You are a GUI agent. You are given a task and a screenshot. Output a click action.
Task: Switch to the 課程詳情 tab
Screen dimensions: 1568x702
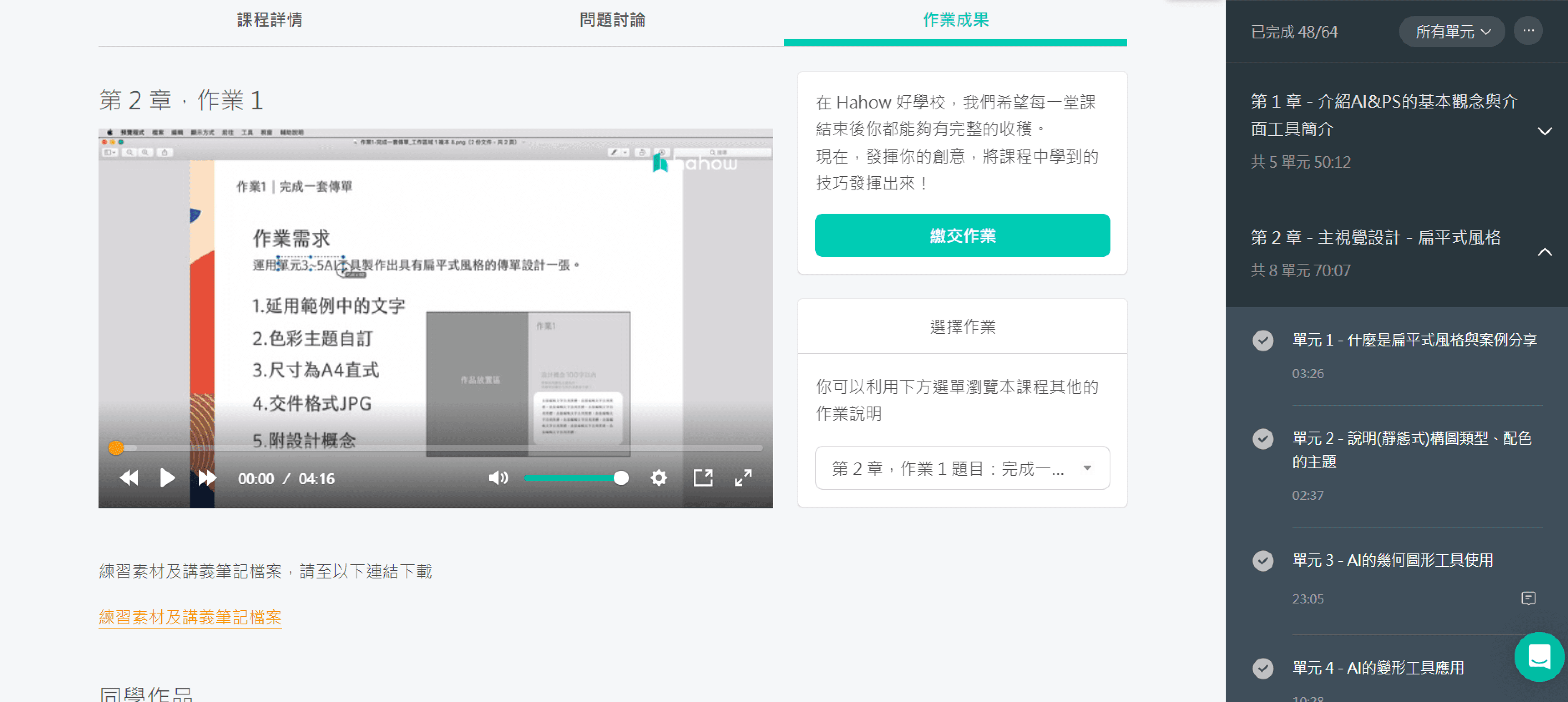pos(270,20)
